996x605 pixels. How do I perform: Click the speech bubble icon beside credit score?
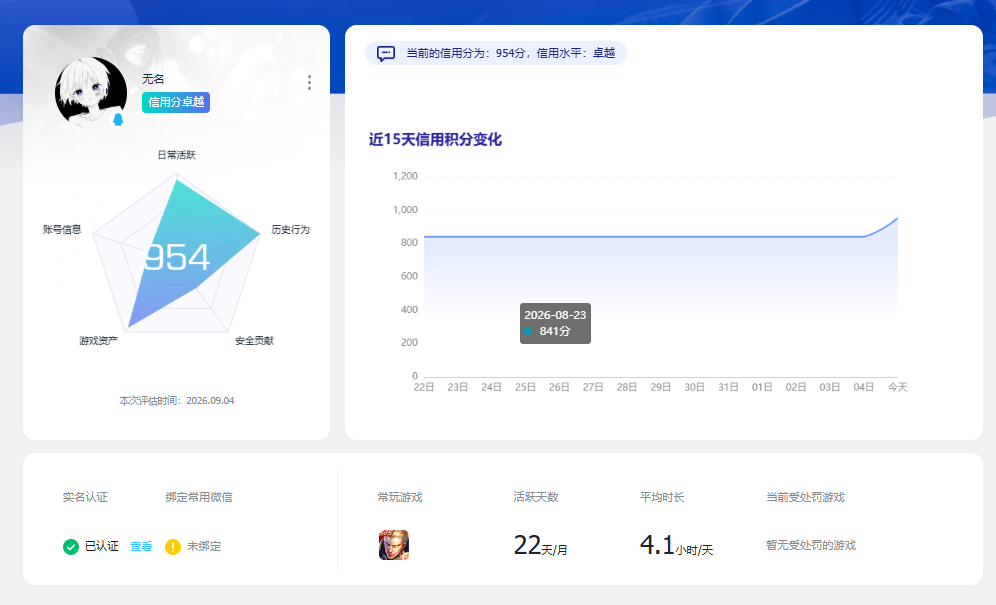coord(386,53)
